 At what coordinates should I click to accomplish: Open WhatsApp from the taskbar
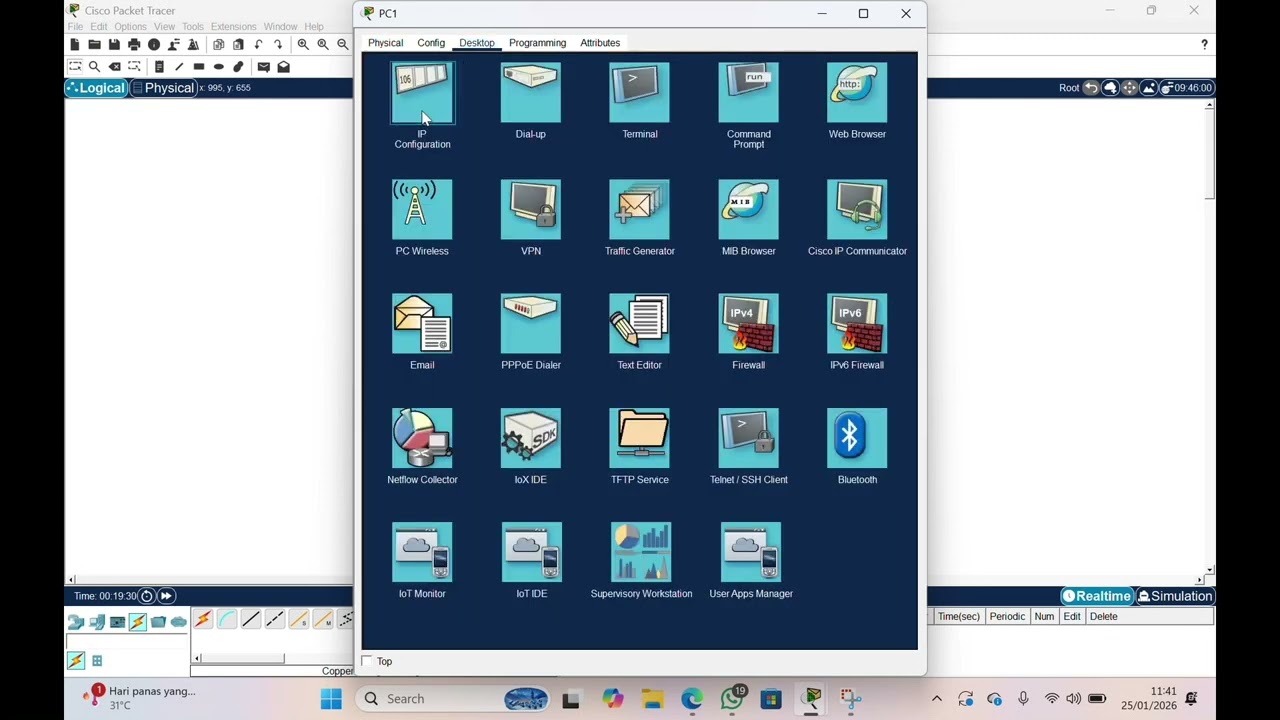click(731, 699)
